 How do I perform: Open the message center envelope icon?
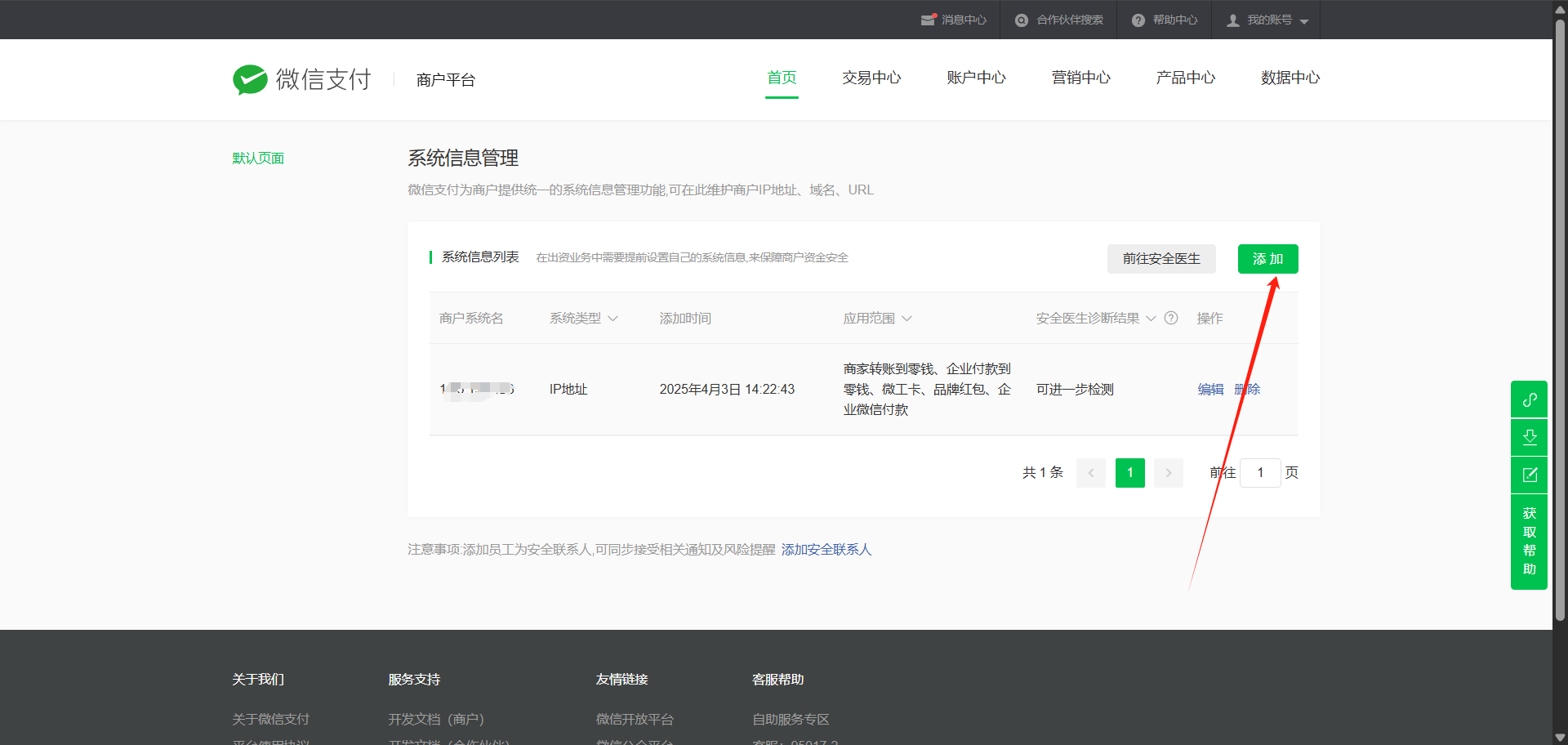(x=928, y=20)
